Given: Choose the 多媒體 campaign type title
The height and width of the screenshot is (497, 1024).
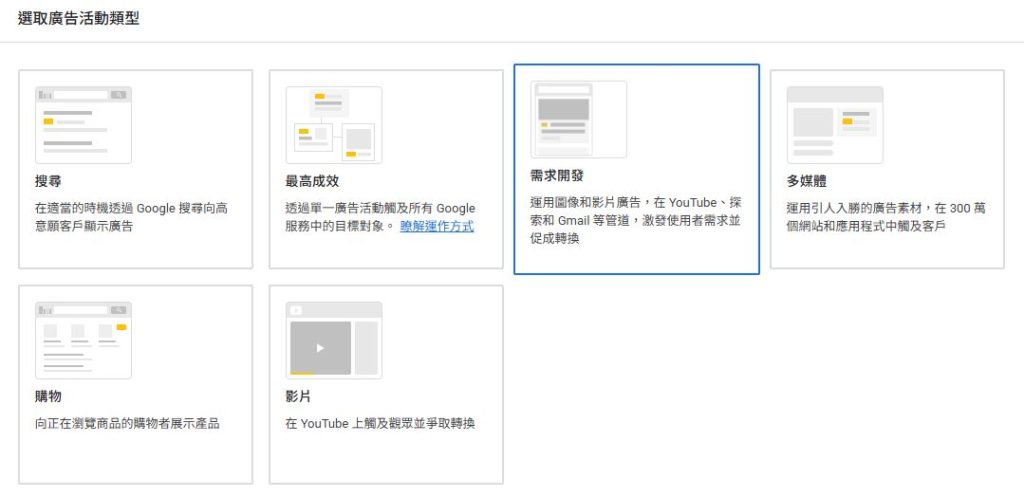Looking at the screenshot, I should point(807,181).
